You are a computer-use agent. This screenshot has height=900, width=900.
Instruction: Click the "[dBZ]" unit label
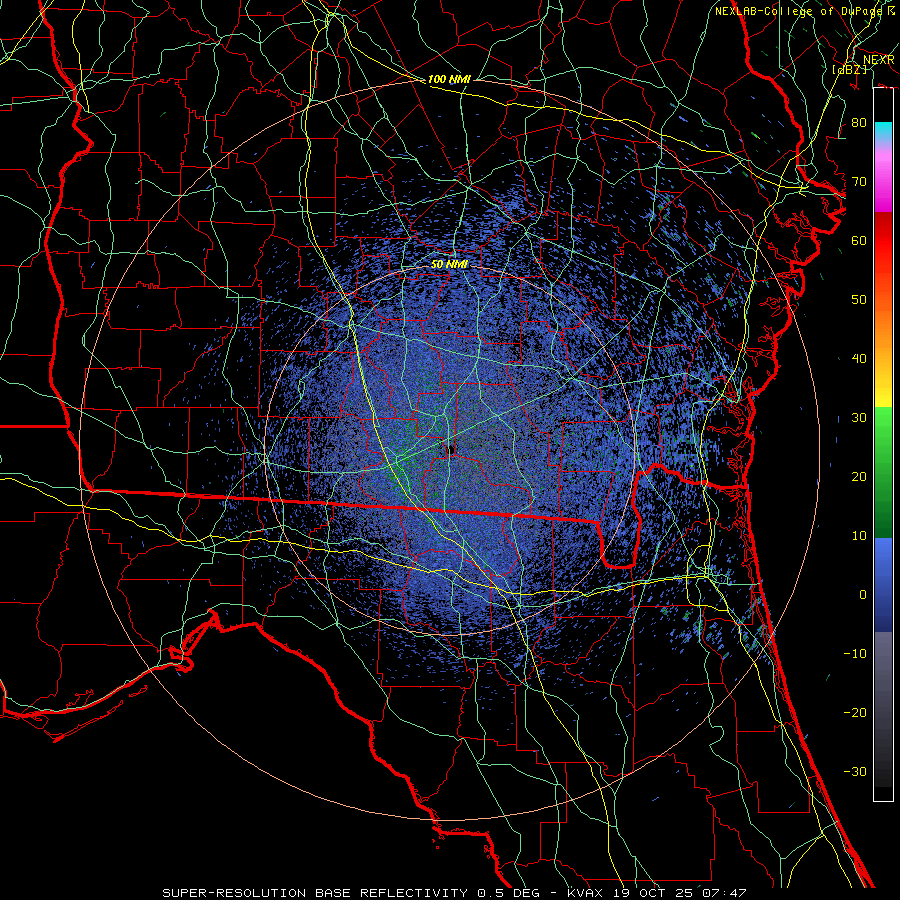pyautogui.click(x=849, y=69)
